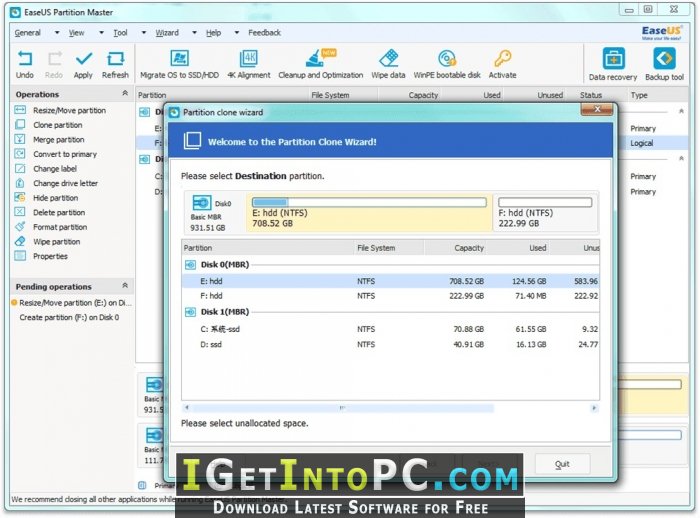Viewport: 700px width, 518px height.
Task: Open the View menu
Action: pos(76,33)
